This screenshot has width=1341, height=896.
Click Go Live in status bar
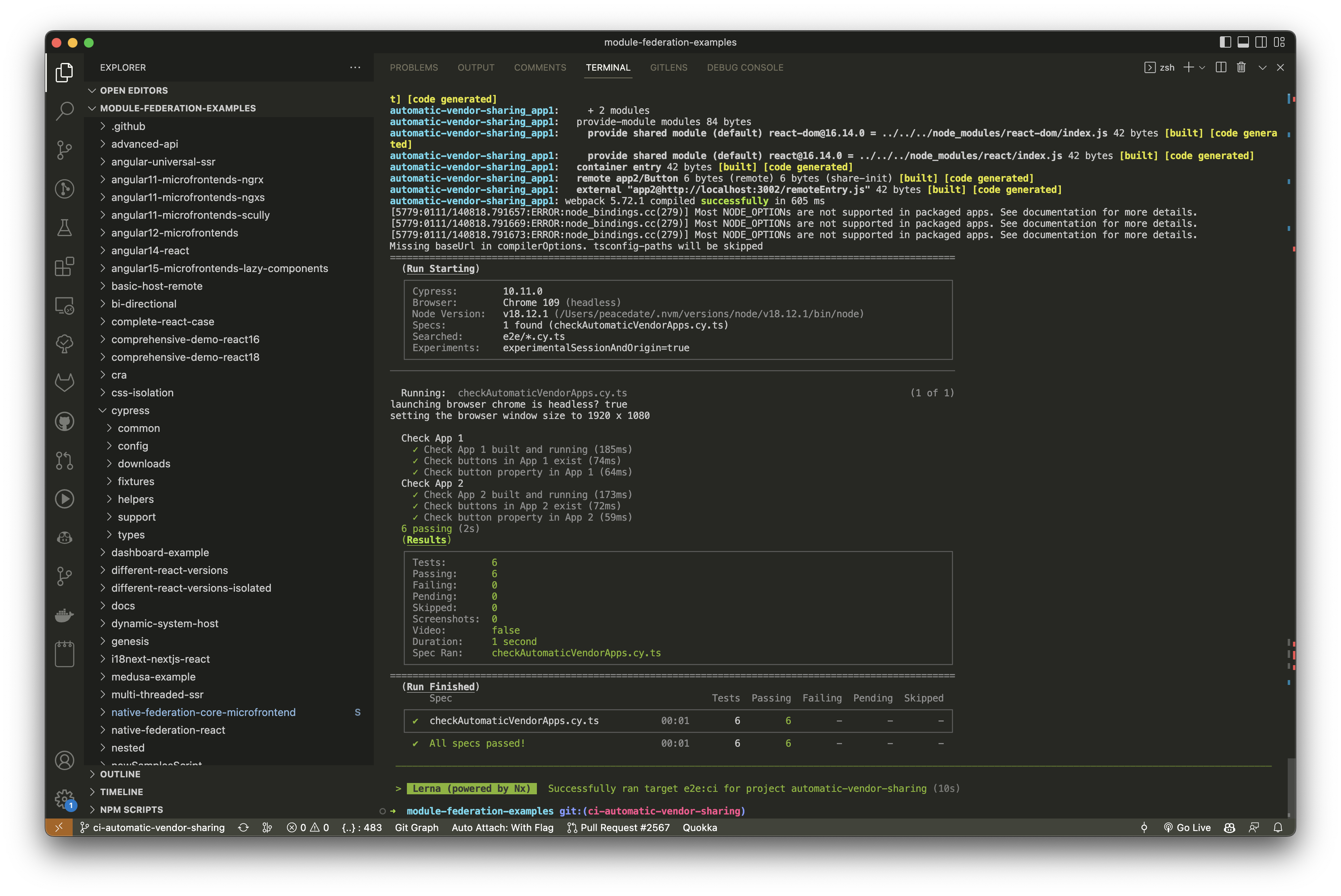(x=1187, y=827)
